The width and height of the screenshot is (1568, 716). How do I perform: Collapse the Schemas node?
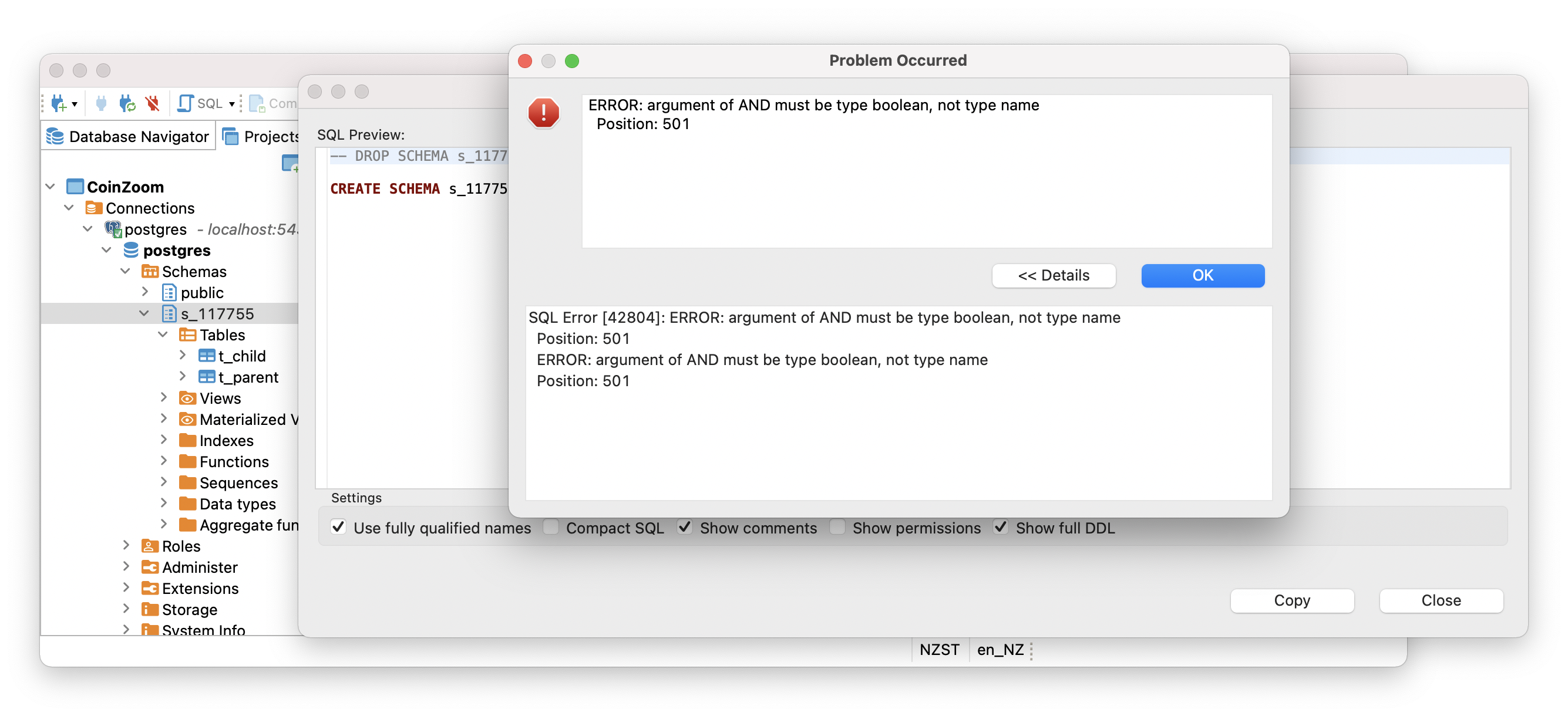[x=126, y=271]
